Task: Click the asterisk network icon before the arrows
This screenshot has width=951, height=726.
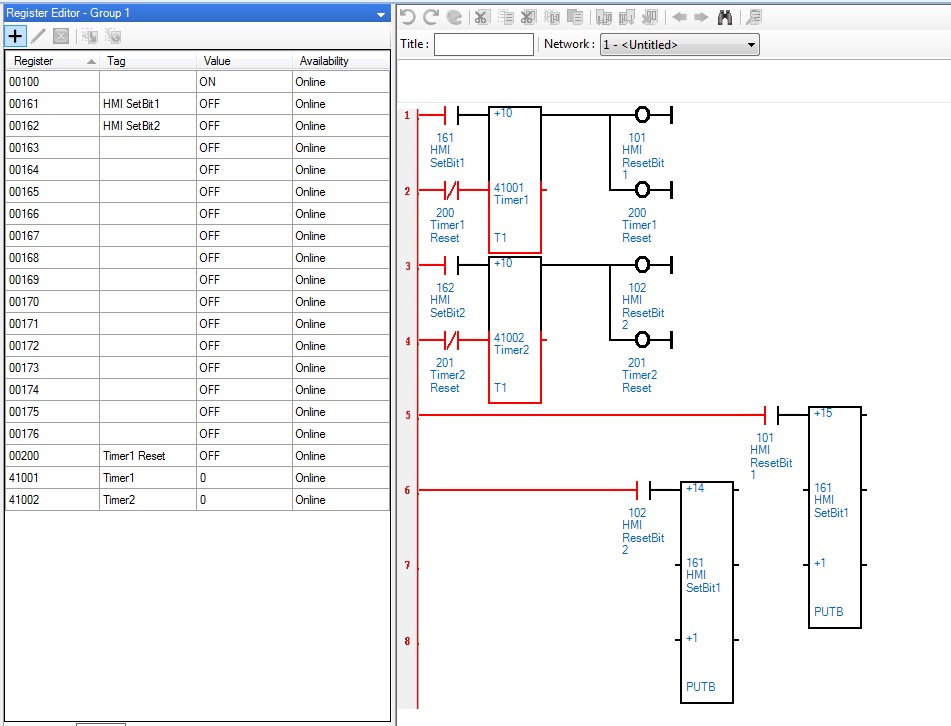Action: click(650, 17)
